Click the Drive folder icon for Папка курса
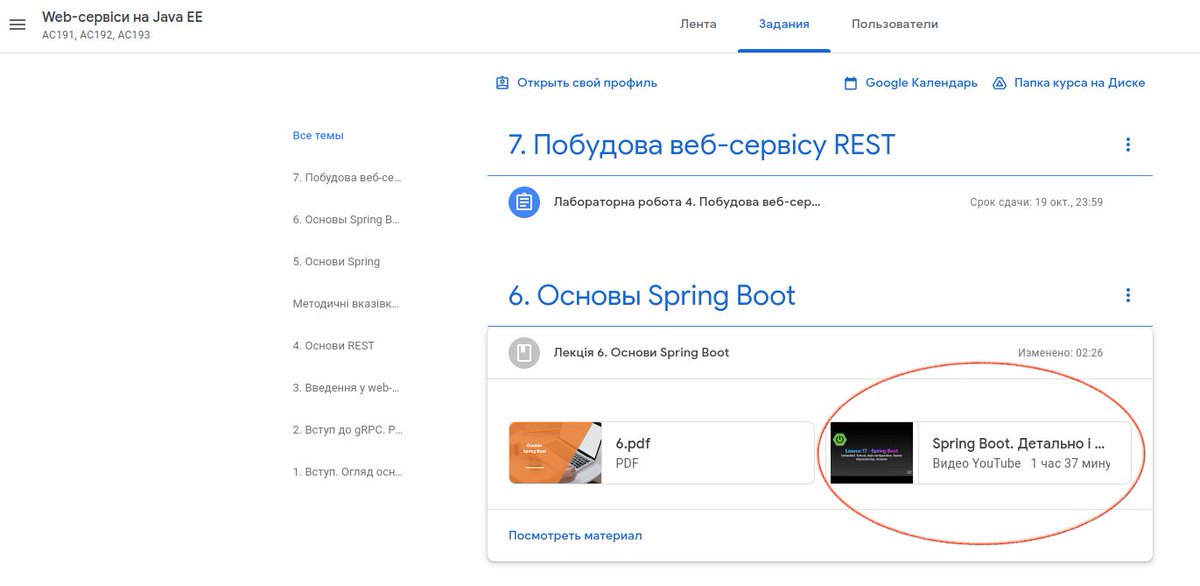The image size is (1200, 586). tap(999, 83)
